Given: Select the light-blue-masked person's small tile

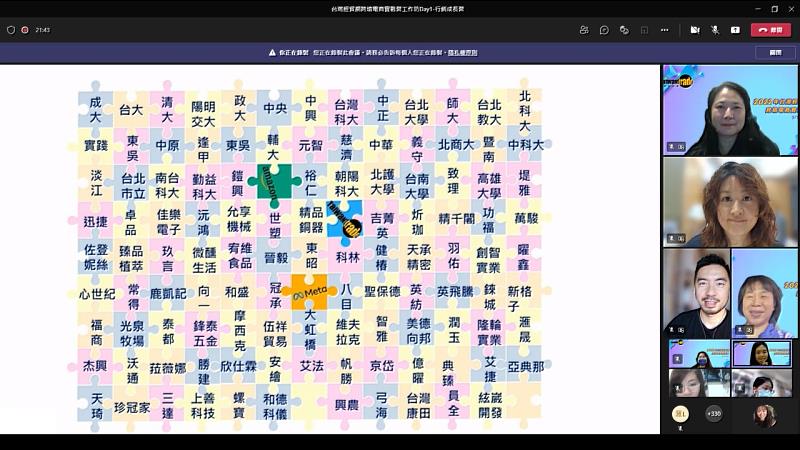Looking at the screenshot, I should click(762, 383).
